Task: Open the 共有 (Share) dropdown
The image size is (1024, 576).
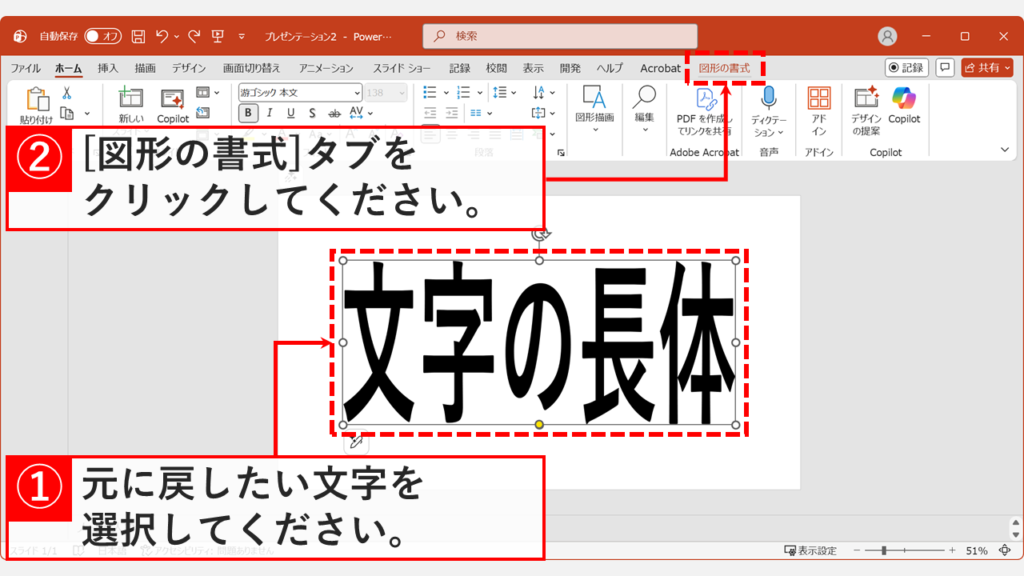Action: [1007, 67]
